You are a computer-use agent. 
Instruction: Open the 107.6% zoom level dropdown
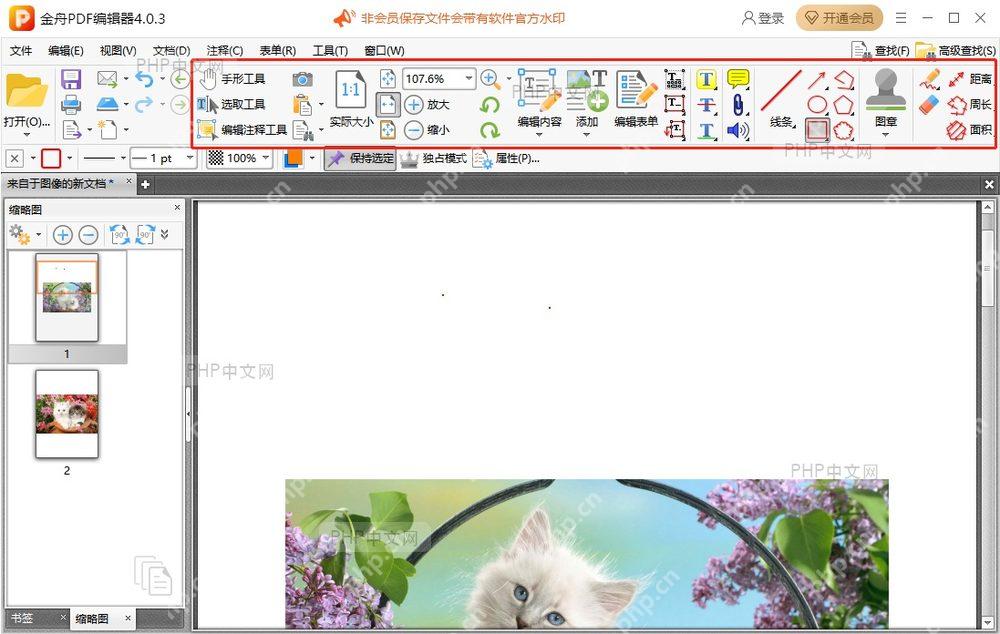[469, 78]
